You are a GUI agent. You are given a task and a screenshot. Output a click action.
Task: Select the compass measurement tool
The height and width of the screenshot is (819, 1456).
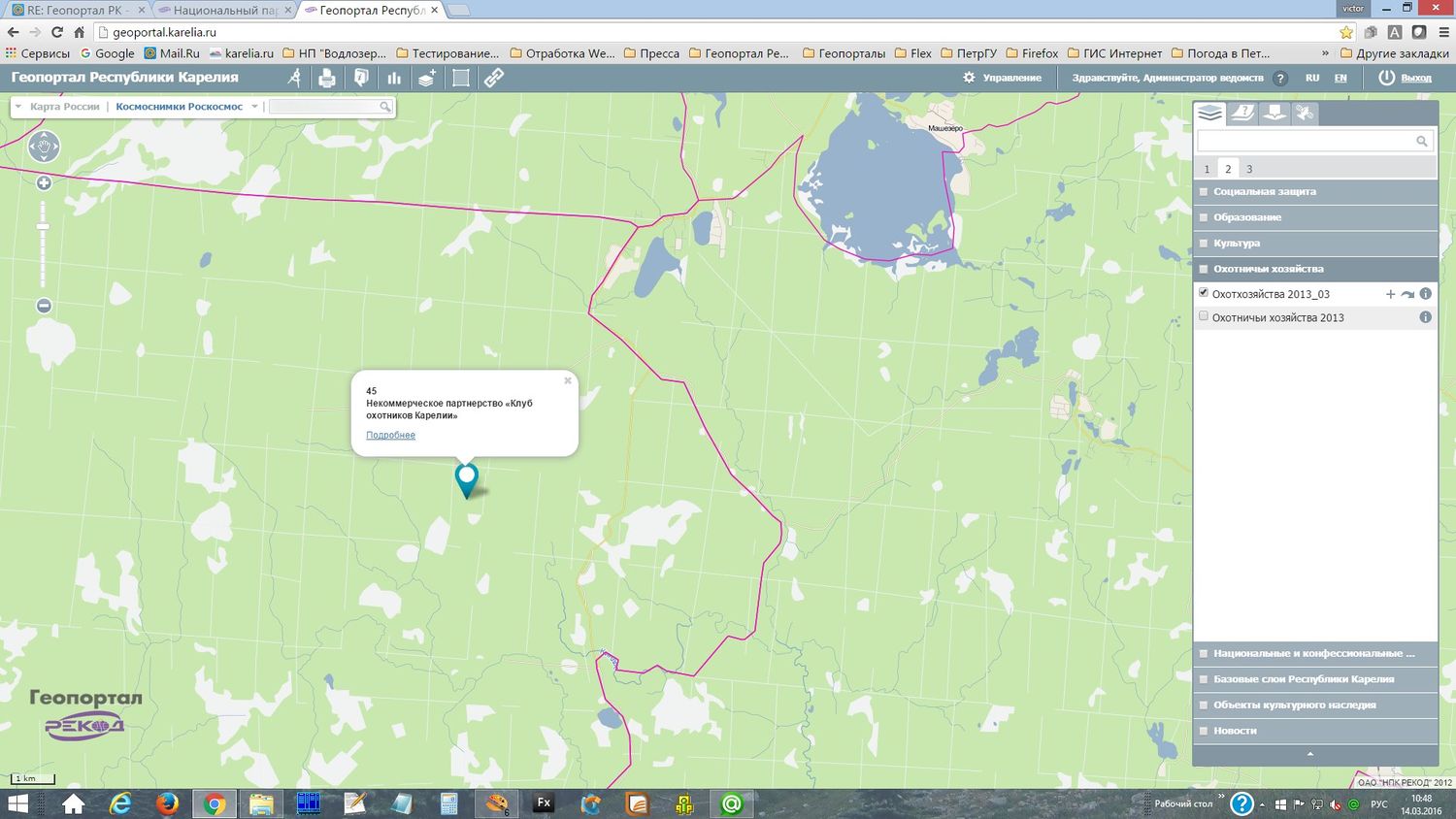[295, 78]
